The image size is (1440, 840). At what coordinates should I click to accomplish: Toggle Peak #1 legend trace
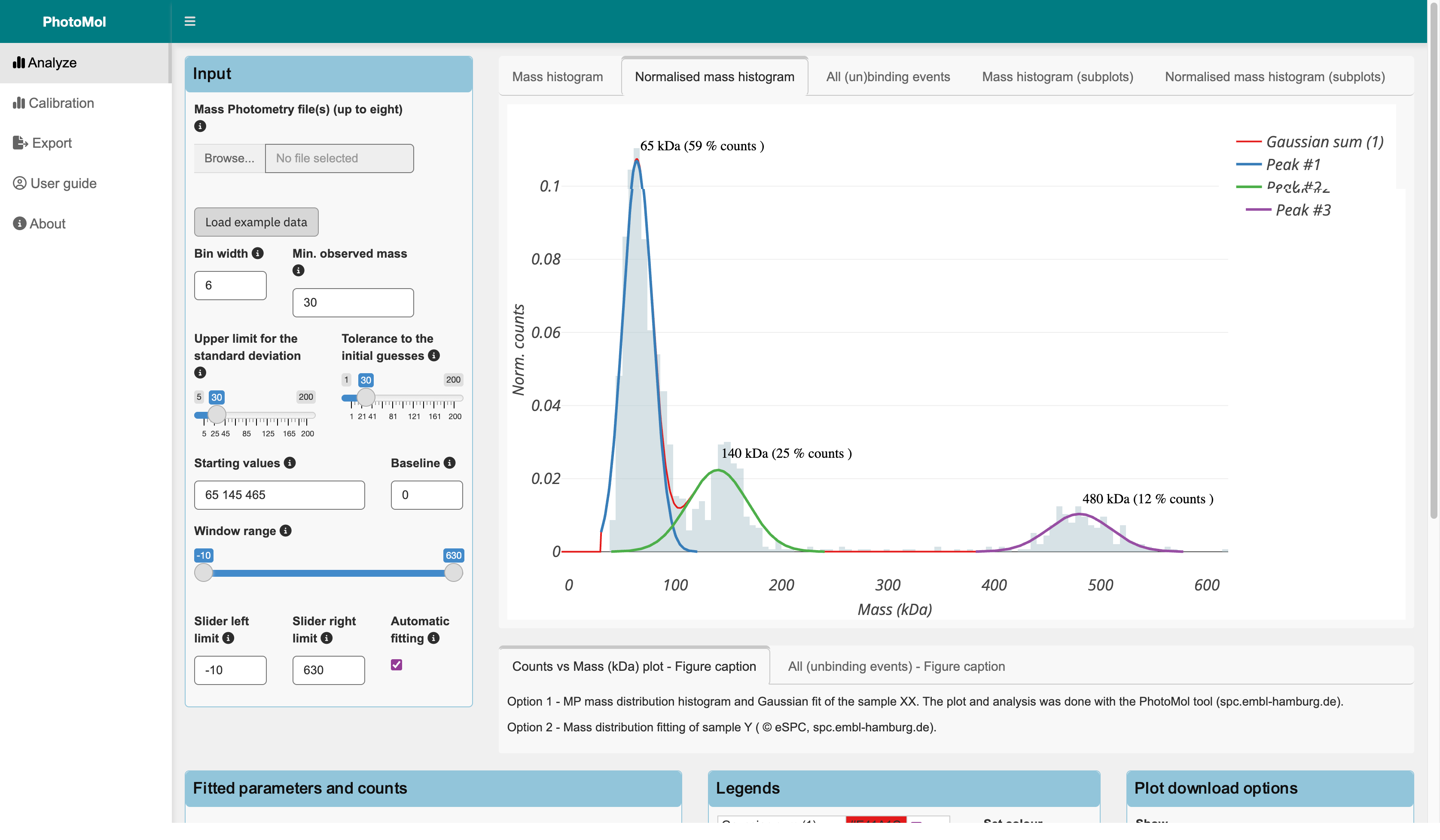click(x=1278, y=164)
